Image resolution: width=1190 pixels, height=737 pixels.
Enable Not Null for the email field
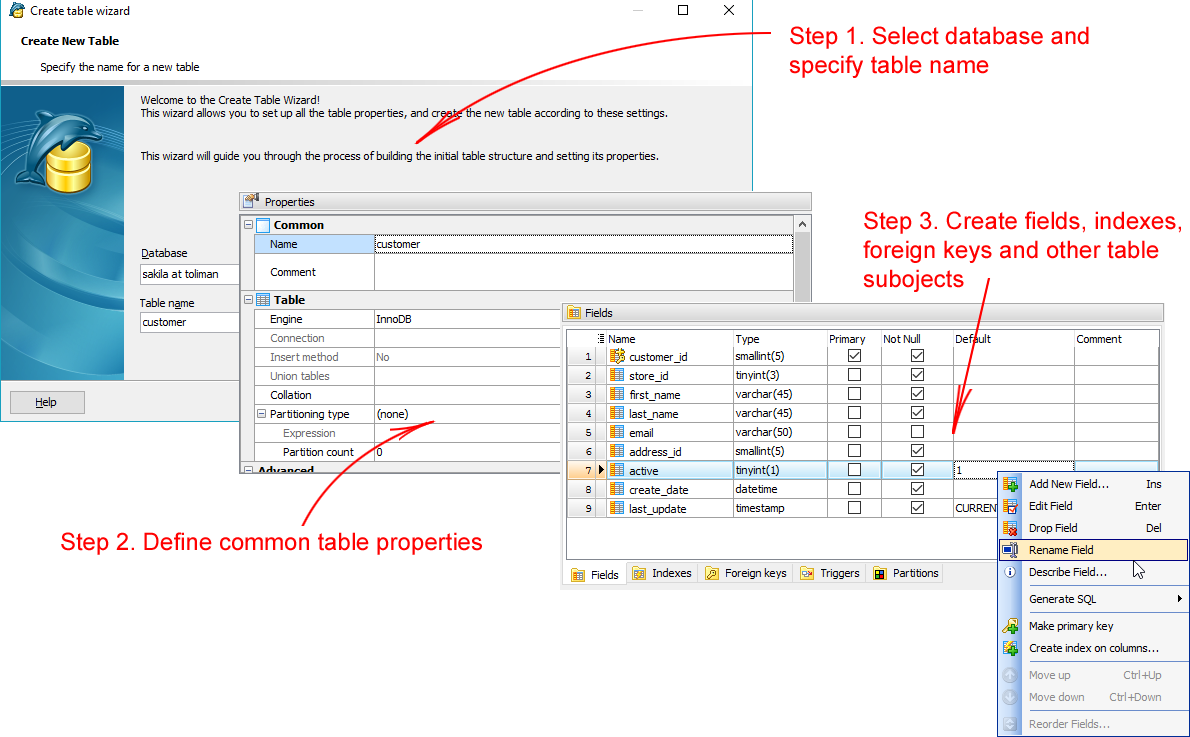coord(917,433)
